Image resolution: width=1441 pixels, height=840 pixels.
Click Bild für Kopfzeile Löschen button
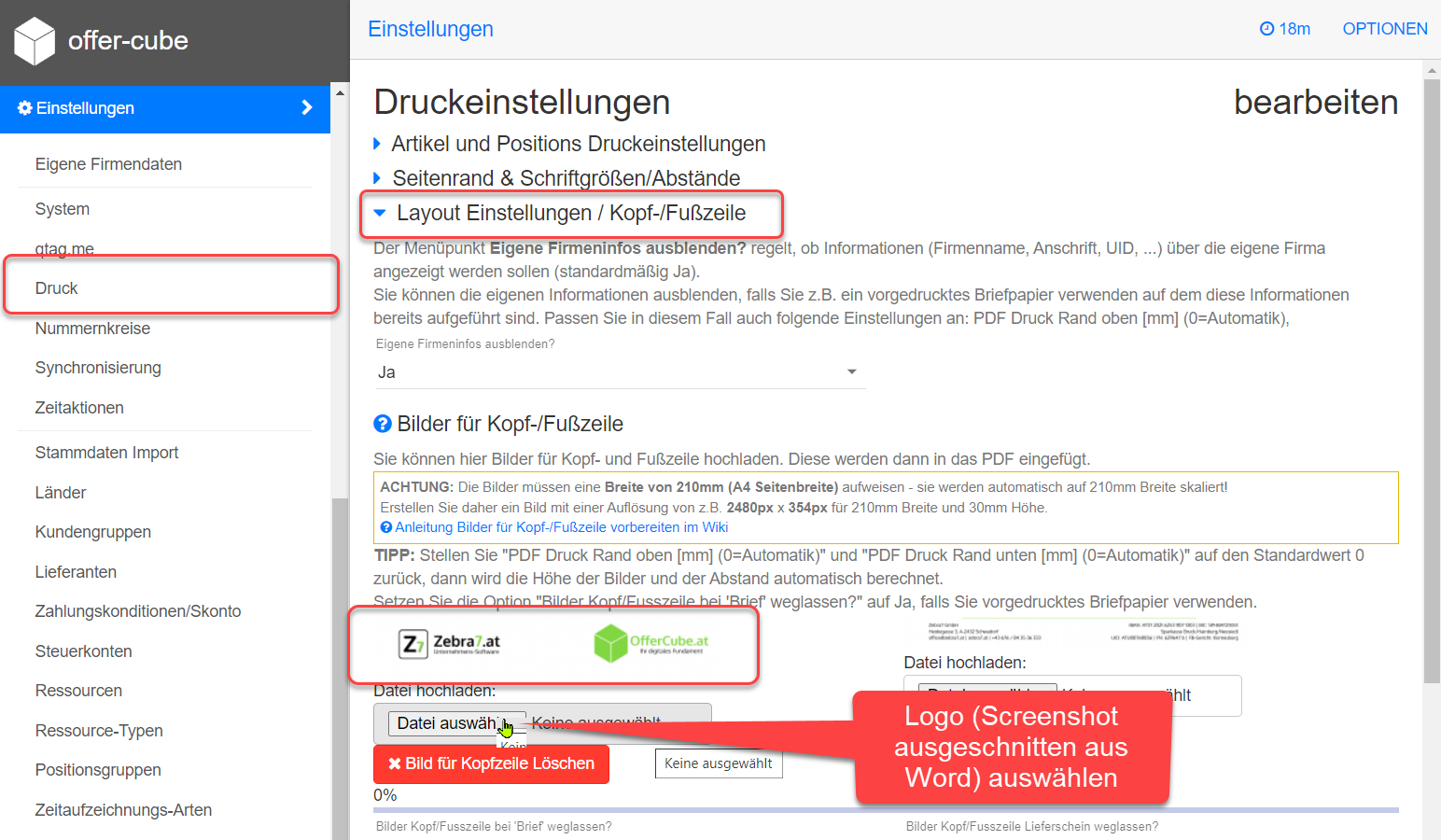[x=491, y=763]
